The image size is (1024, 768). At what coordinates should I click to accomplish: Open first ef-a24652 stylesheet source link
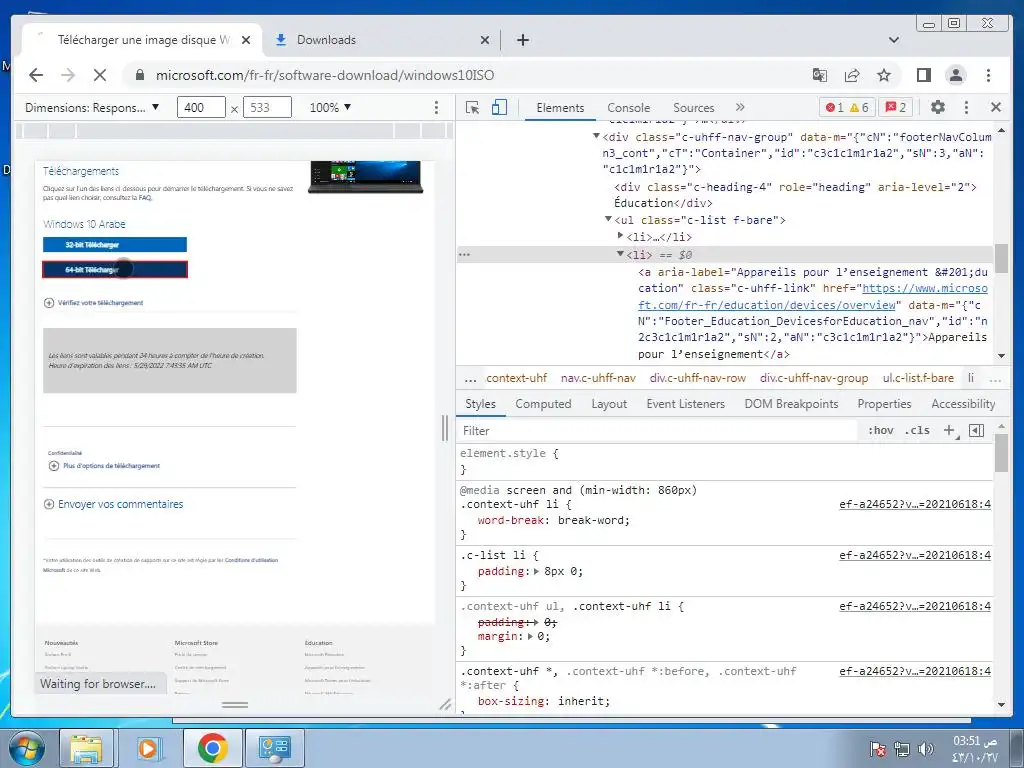915,504
